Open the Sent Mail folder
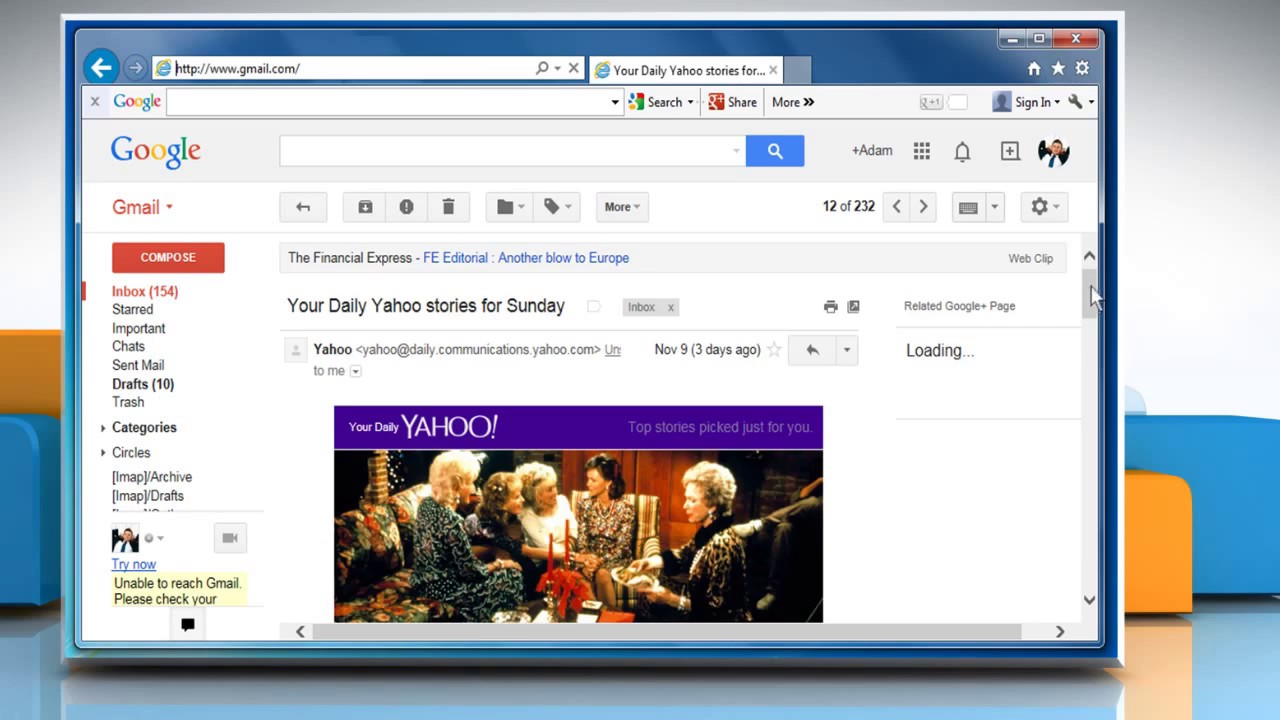The height and width of the screenshot is (720, 1280). [138, 365]
